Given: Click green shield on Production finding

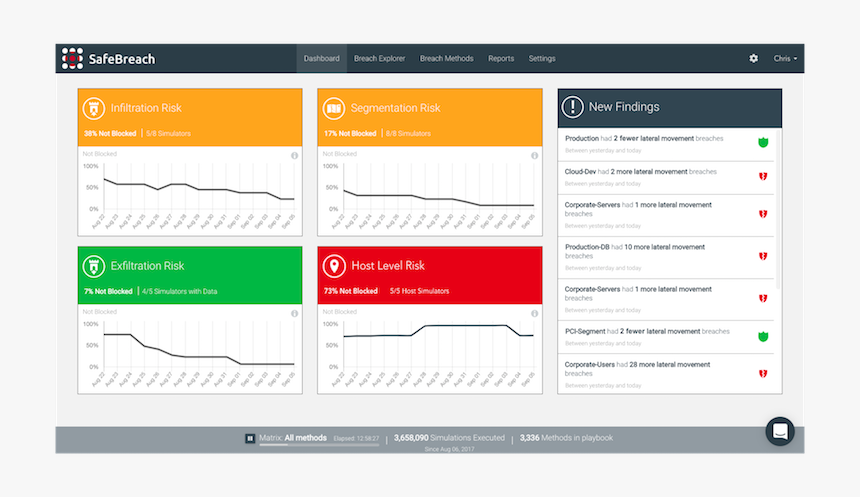Looking at the screenshot, I should point(762,143).
